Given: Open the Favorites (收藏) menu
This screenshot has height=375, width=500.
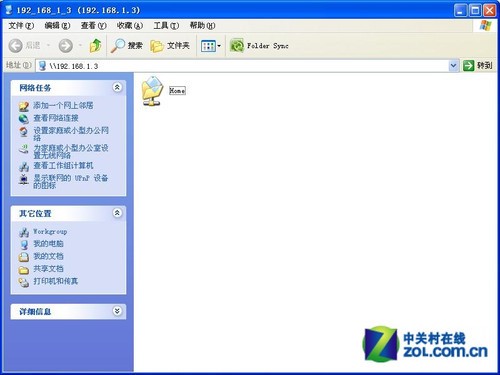Looking at the screenshot, I should [130, 25].
